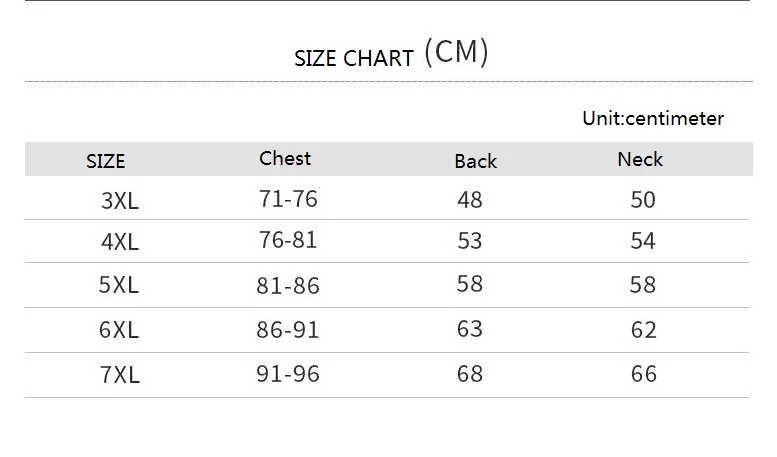Screen dimensions: 777x457
Task: Click the Neck value 54 for 4XL
Action: [x=643, y=241]
